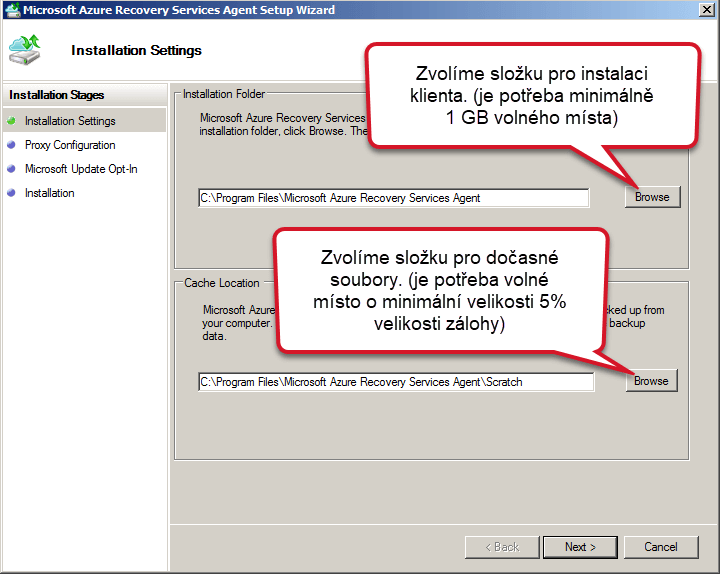
Task: Click the Installation Stages header
Action: pos(56,95)
